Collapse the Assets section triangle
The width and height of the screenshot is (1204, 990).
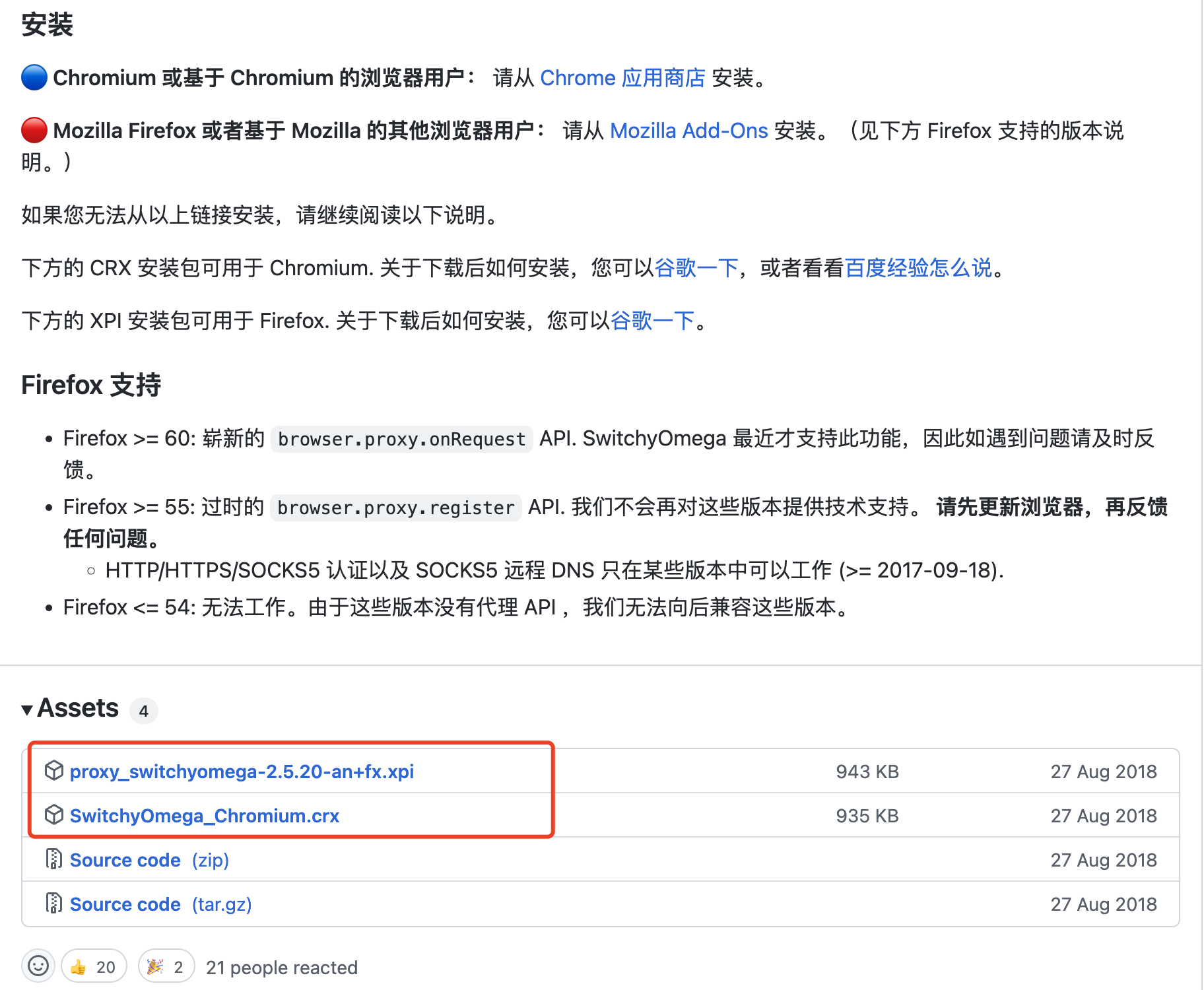click(27, 710)
